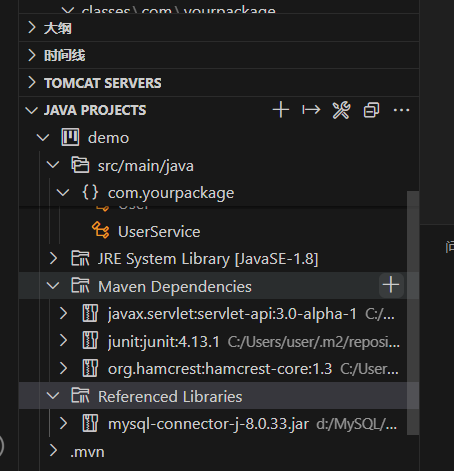Click the collapse all icon

click(x=371, y=110)
